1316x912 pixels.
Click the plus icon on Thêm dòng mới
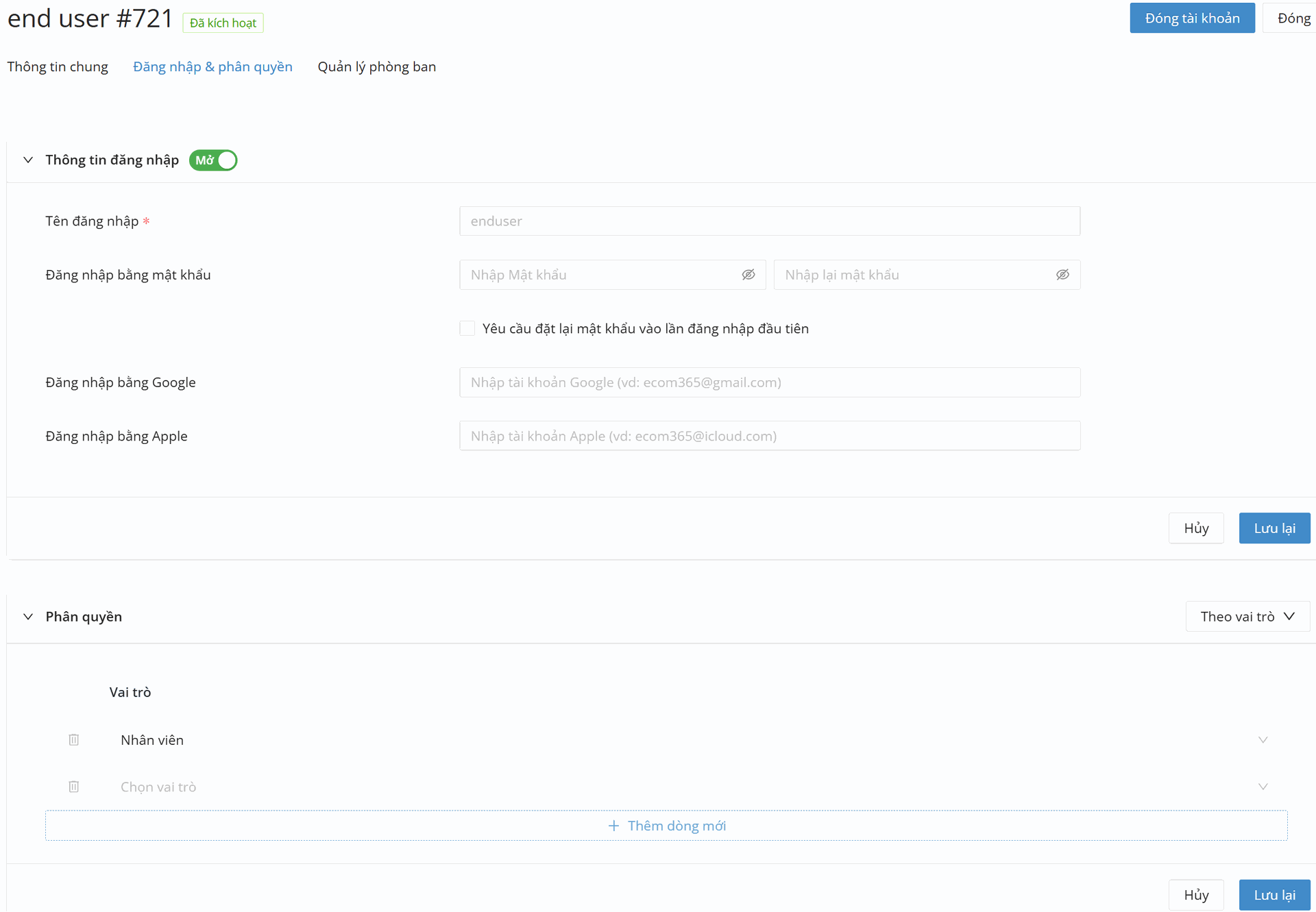point(613,826)
